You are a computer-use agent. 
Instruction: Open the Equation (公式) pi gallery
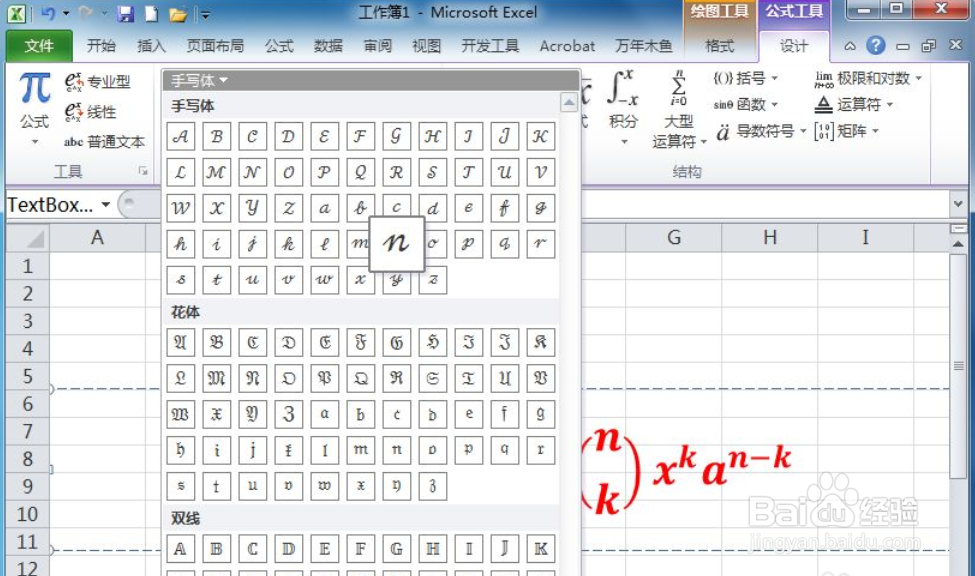click(x=34, y=108)
